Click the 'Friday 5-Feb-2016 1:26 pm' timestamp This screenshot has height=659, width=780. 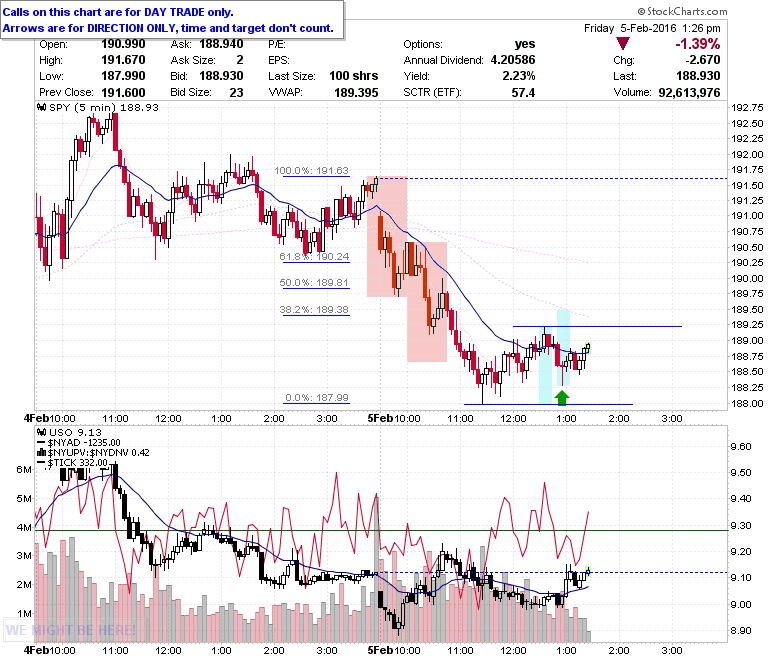652,28
